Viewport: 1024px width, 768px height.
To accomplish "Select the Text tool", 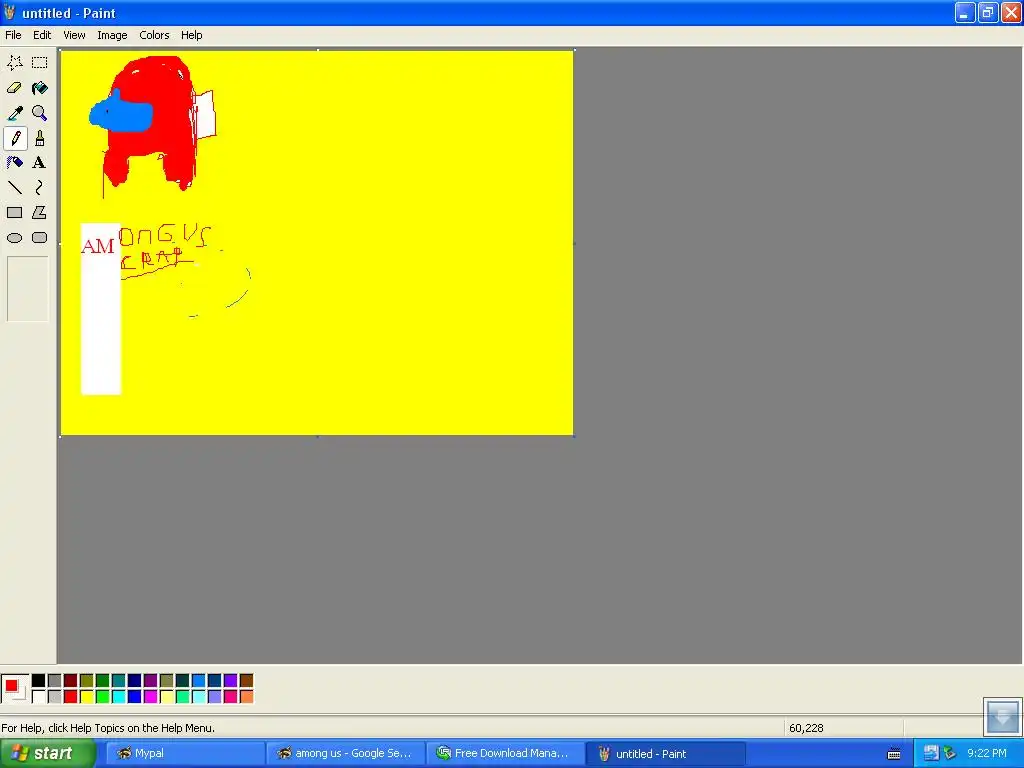I will pyautogui.click(x=39, y=163).
